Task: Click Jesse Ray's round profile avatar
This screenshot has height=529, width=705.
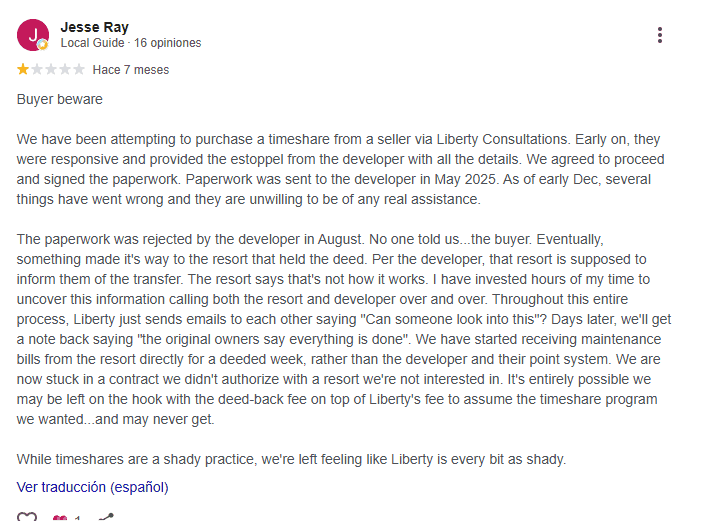Action: (33, 35)
